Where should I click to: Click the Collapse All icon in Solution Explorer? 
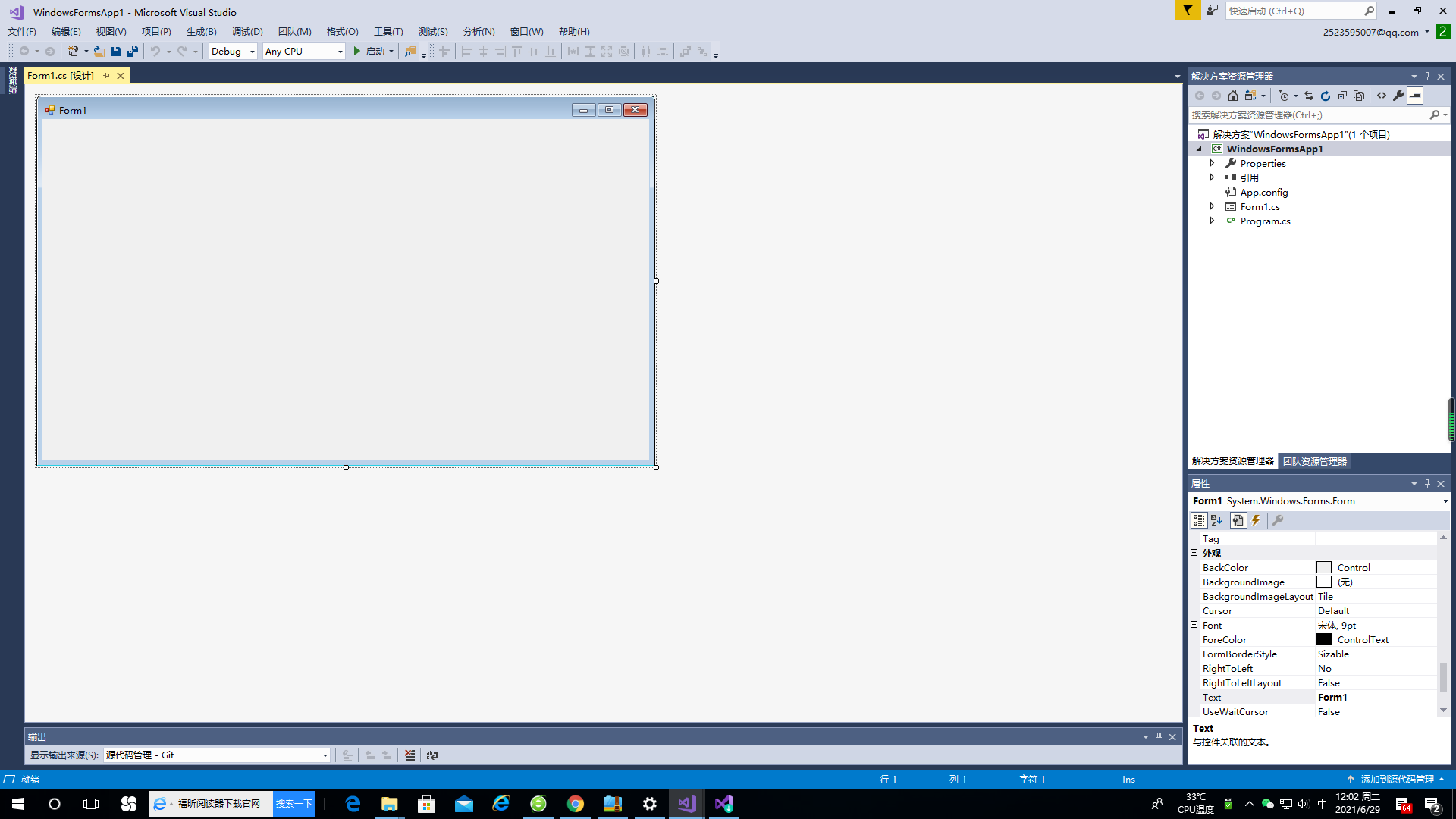(x=1341, y=96)
